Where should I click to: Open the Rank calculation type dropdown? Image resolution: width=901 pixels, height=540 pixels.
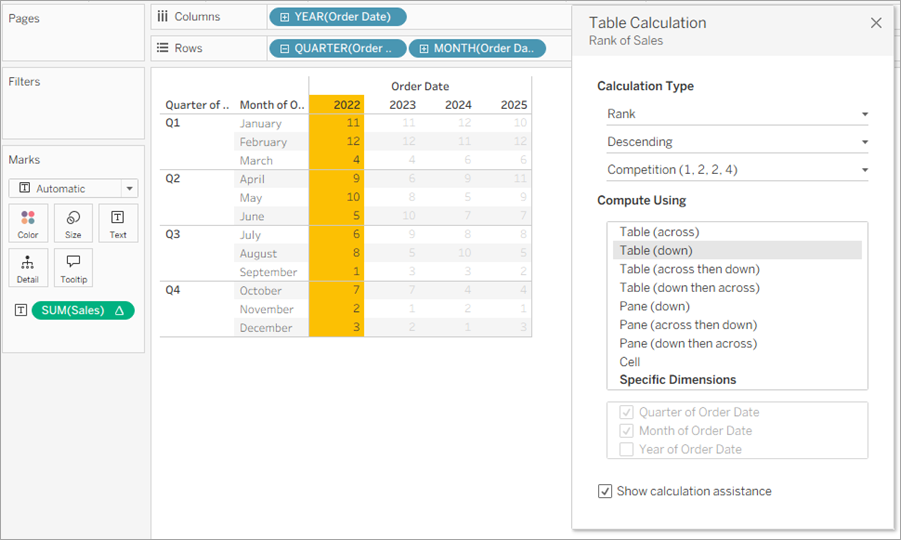737,114
